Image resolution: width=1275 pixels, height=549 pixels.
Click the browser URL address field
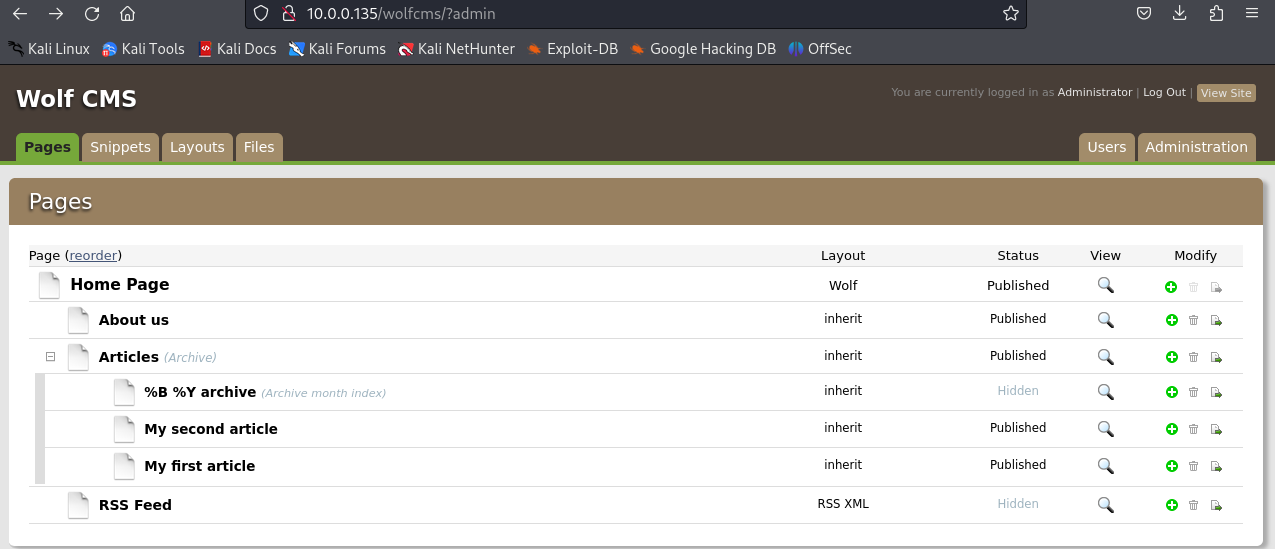coord(635,14)
